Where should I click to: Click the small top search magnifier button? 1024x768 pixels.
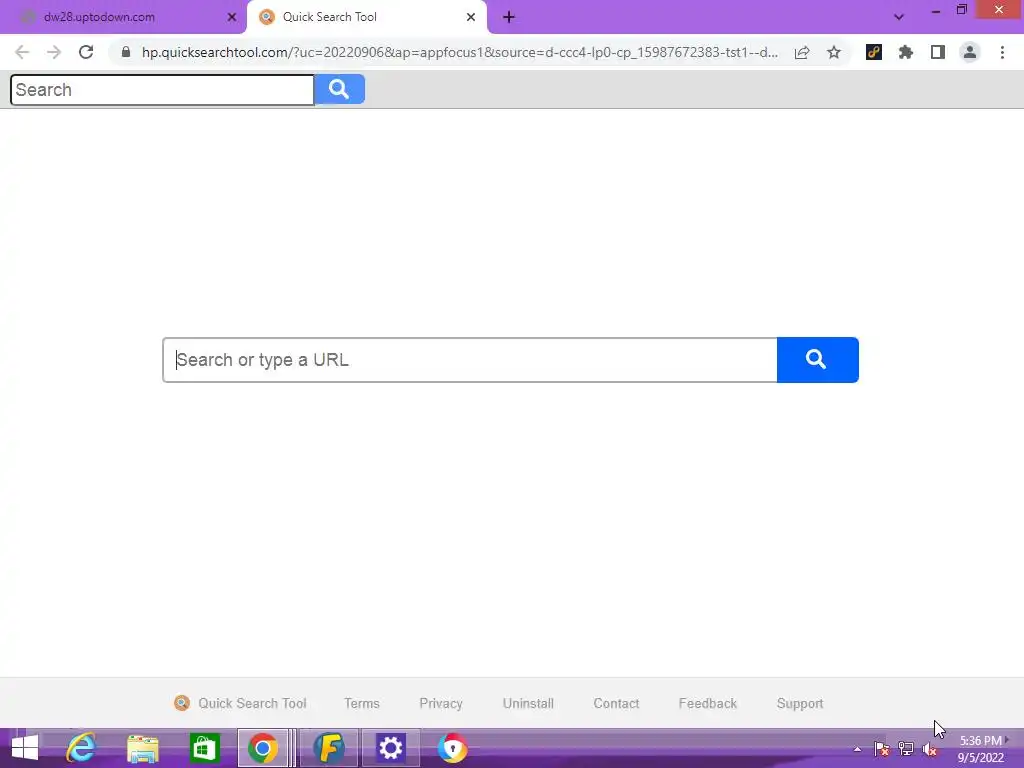339,89
